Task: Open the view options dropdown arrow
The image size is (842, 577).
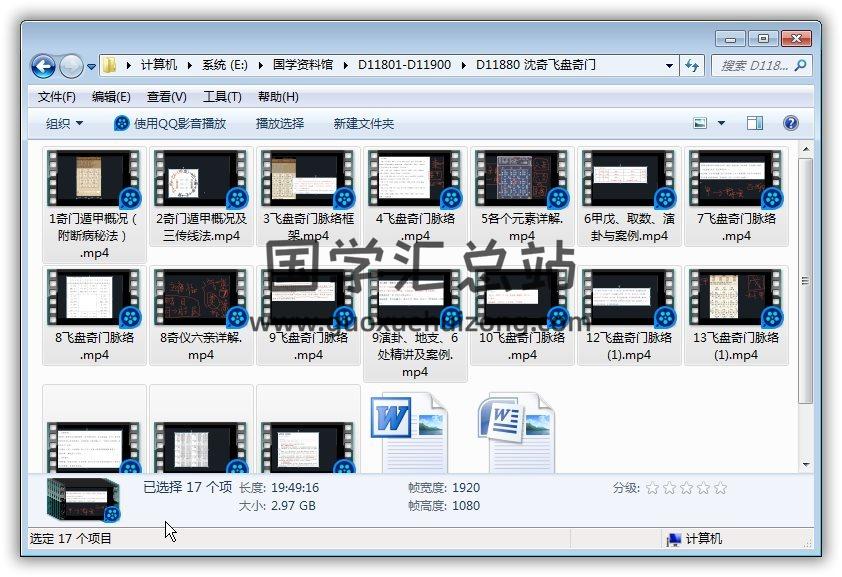Action: [x=722, y=123]
